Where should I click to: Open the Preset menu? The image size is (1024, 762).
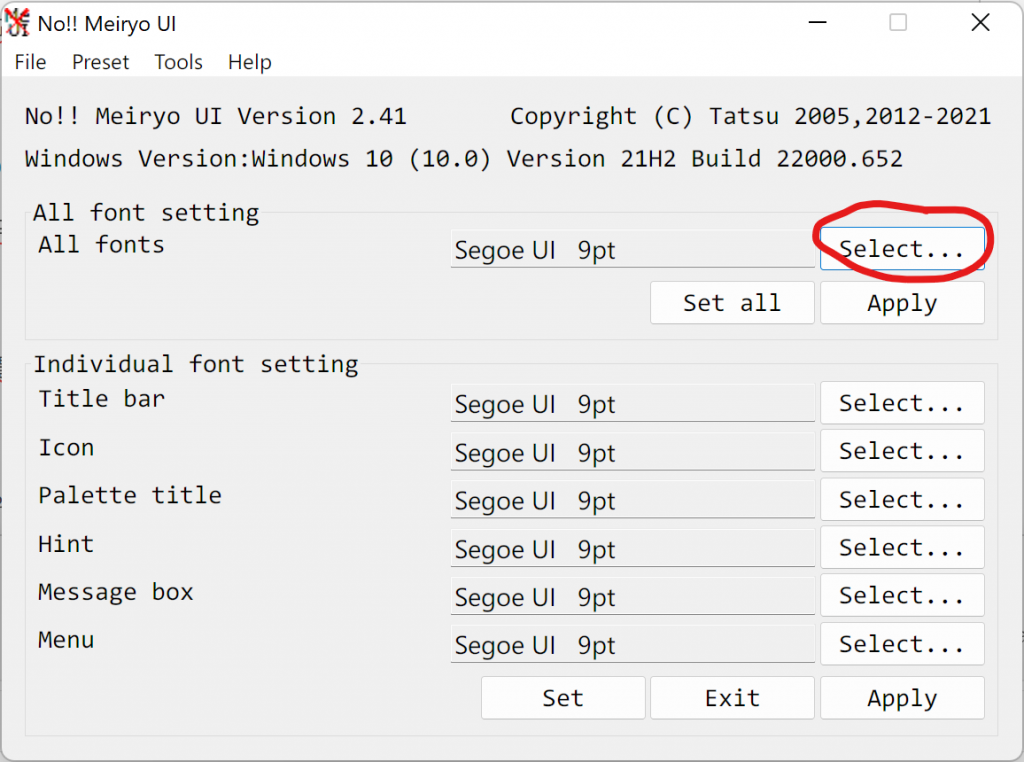coord(101,62)
